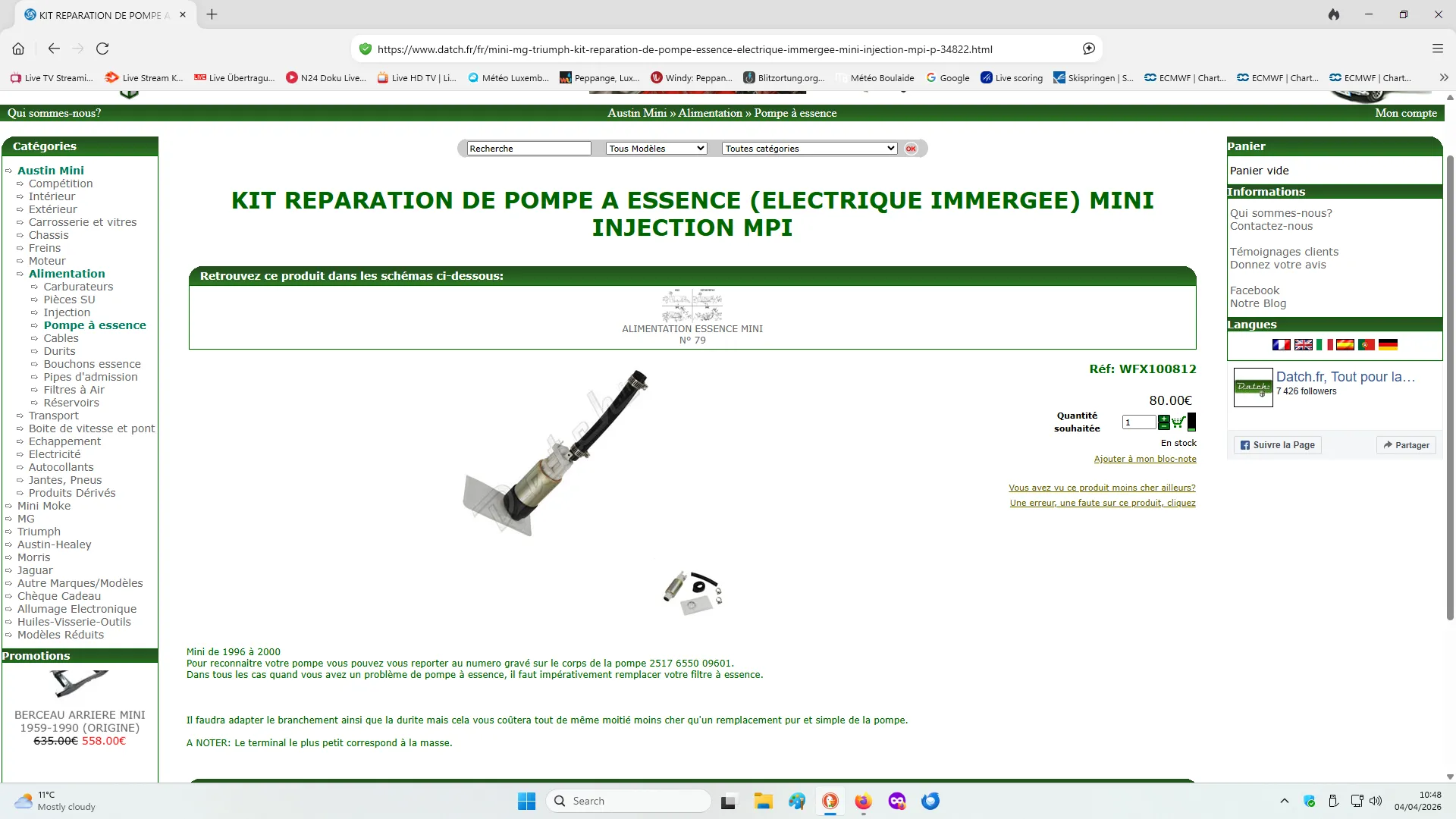The image size is (1456, 819).
Task: Click the add-to-cart shopping cart icon
Action: [x=1178, y=422]
